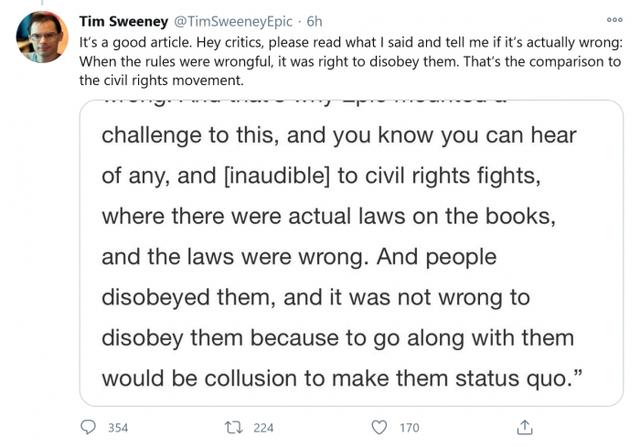640x447 pixels.
Task: Open the tweet's 6h timestamp link
Action: coord(313,20)
